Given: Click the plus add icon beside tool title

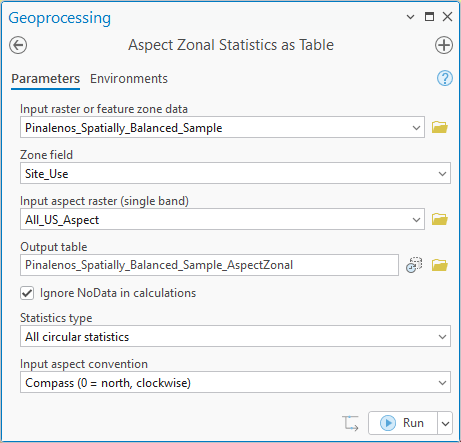Looking at the screenshot, I should (444, 45).
